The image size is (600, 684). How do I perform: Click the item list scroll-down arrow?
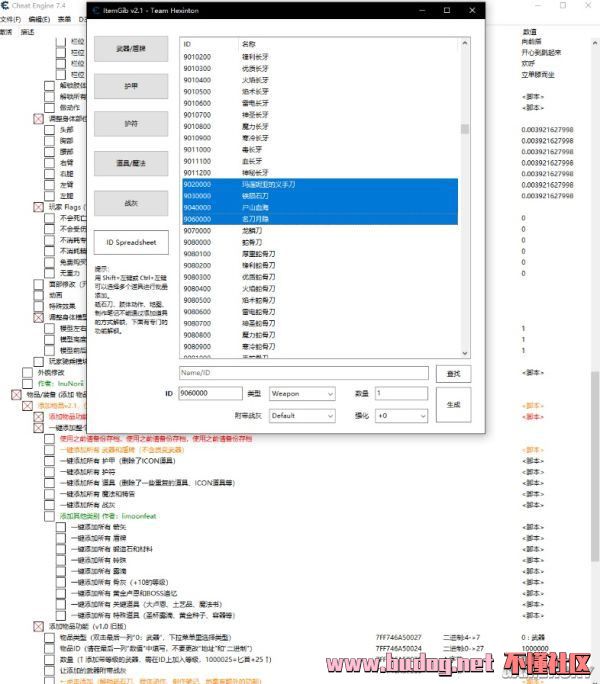point(465,353)
